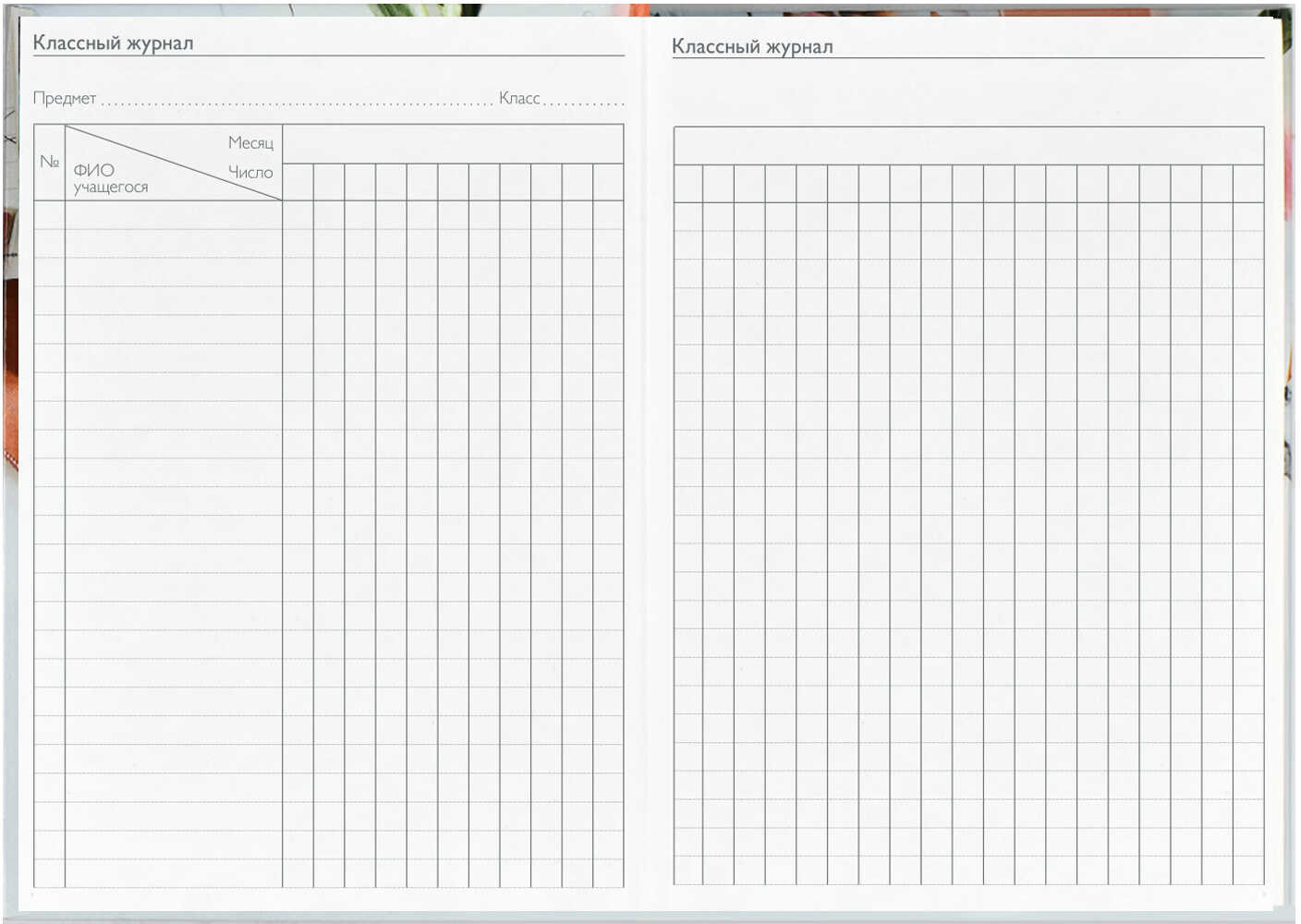Viewport: 1301px width, 924px height.
Task: Select last date cell on left page
Action: (x=608, y=182)
